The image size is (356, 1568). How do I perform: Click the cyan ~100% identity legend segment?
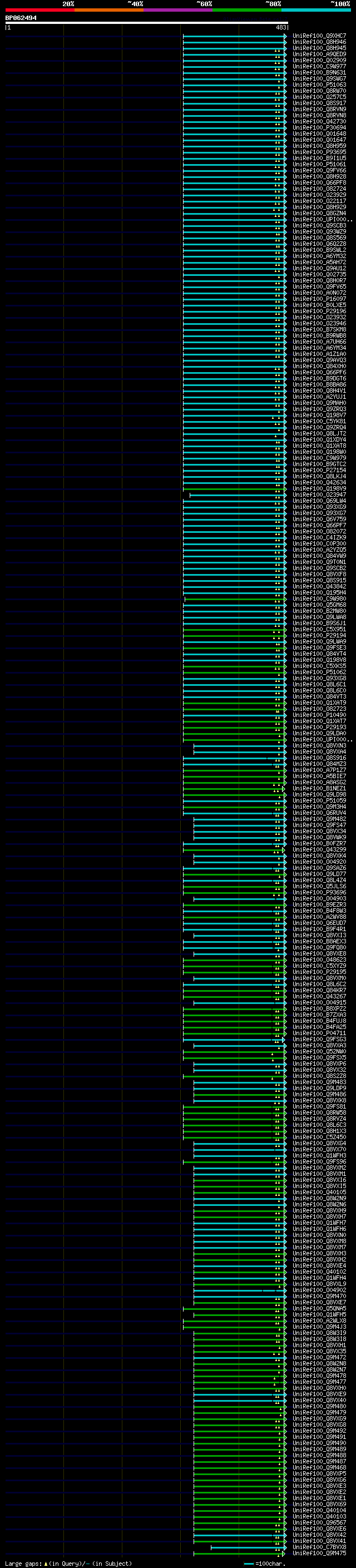(316, 10)
